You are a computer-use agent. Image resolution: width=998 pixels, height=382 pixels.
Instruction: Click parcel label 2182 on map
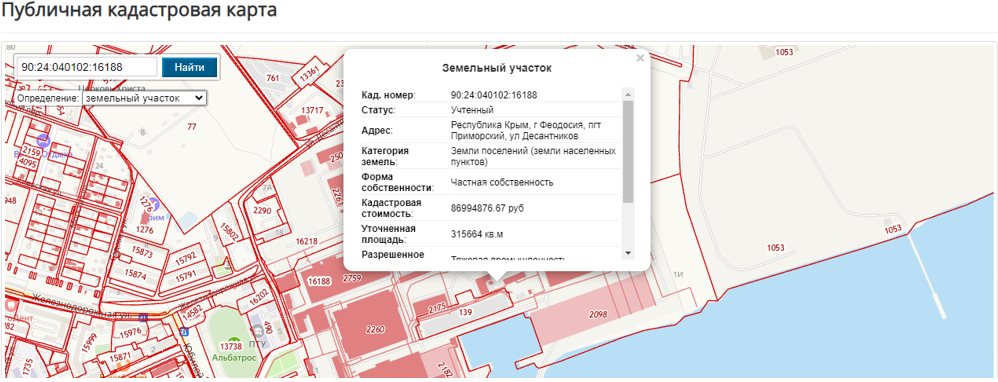pos(444,369)
